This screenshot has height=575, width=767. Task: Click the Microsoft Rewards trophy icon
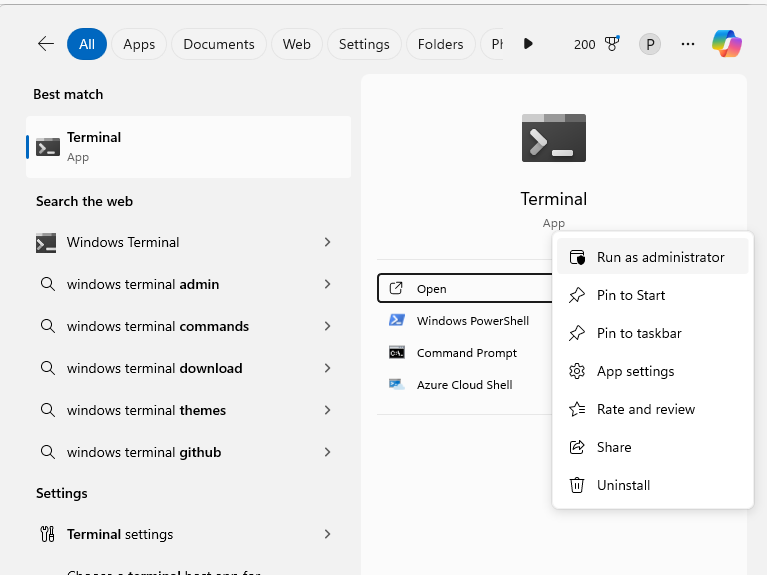coord(612,44)
